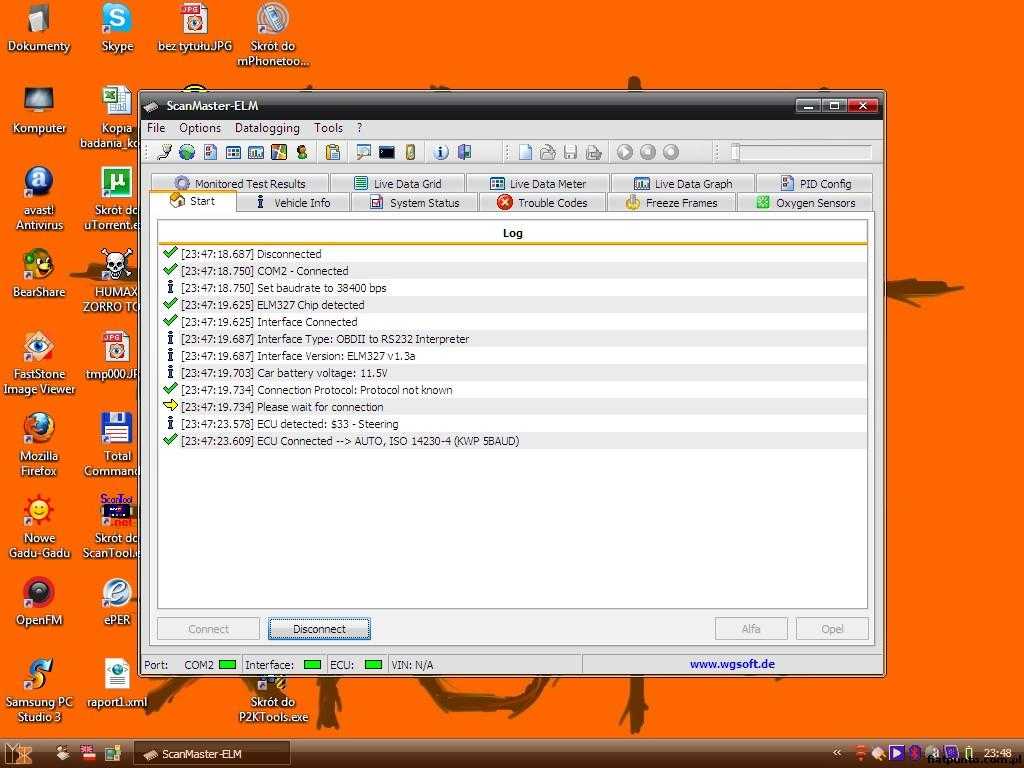Switch to the Monitored Test Results tab

click(x=240, y=184)
